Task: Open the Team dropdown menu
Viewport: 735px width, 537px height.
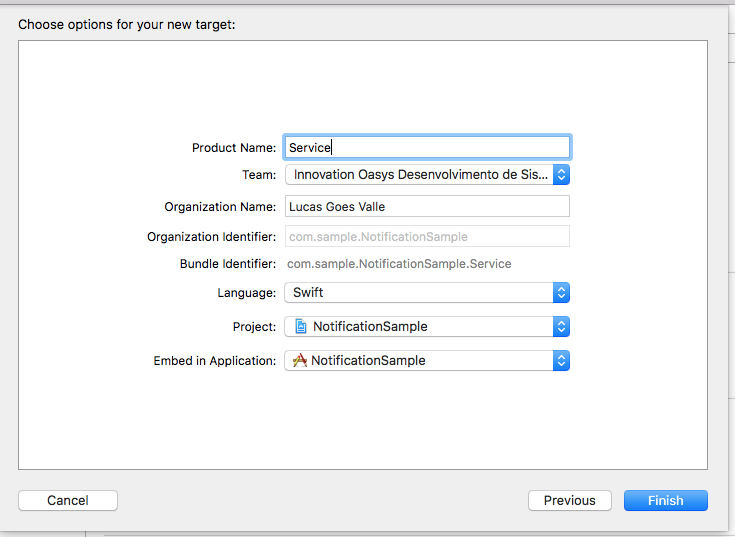Action: point(427,175)
